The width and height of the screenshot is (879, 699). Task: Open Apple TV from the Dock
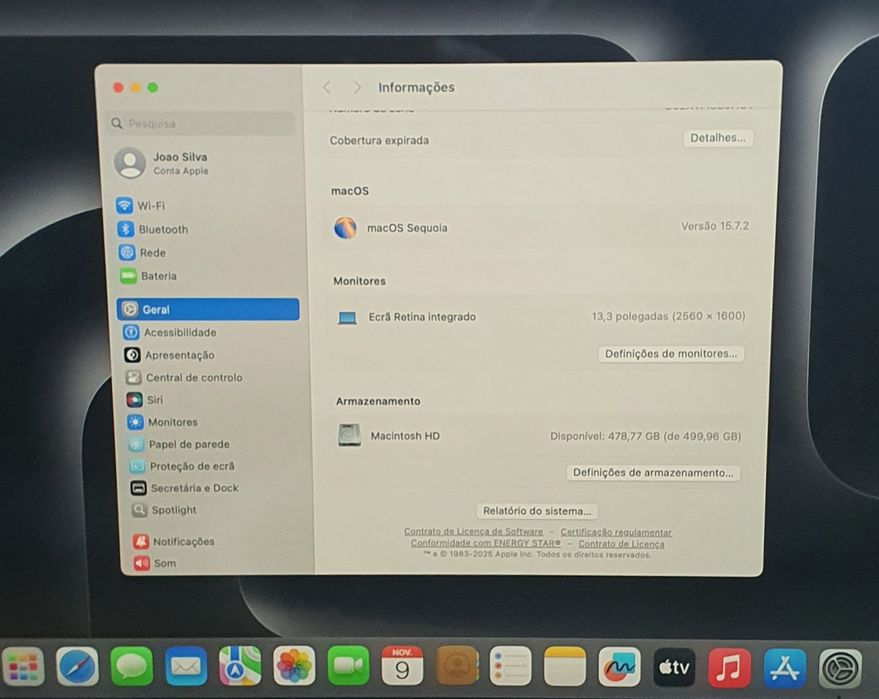pos(674,667)
